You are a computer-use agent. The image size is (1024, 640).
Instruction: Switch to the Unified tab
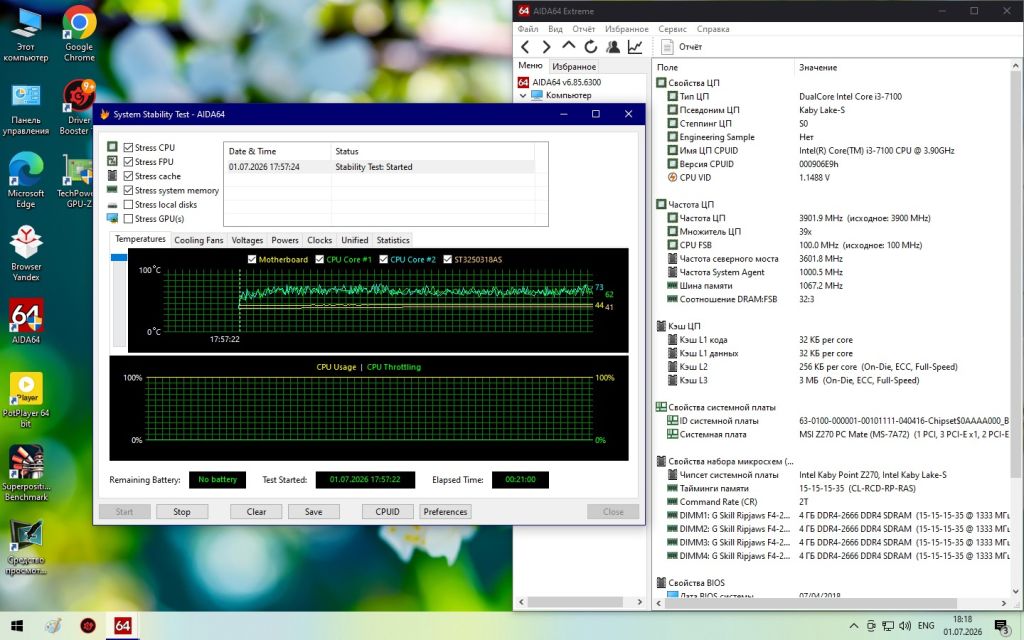click(x=355, y=240)
